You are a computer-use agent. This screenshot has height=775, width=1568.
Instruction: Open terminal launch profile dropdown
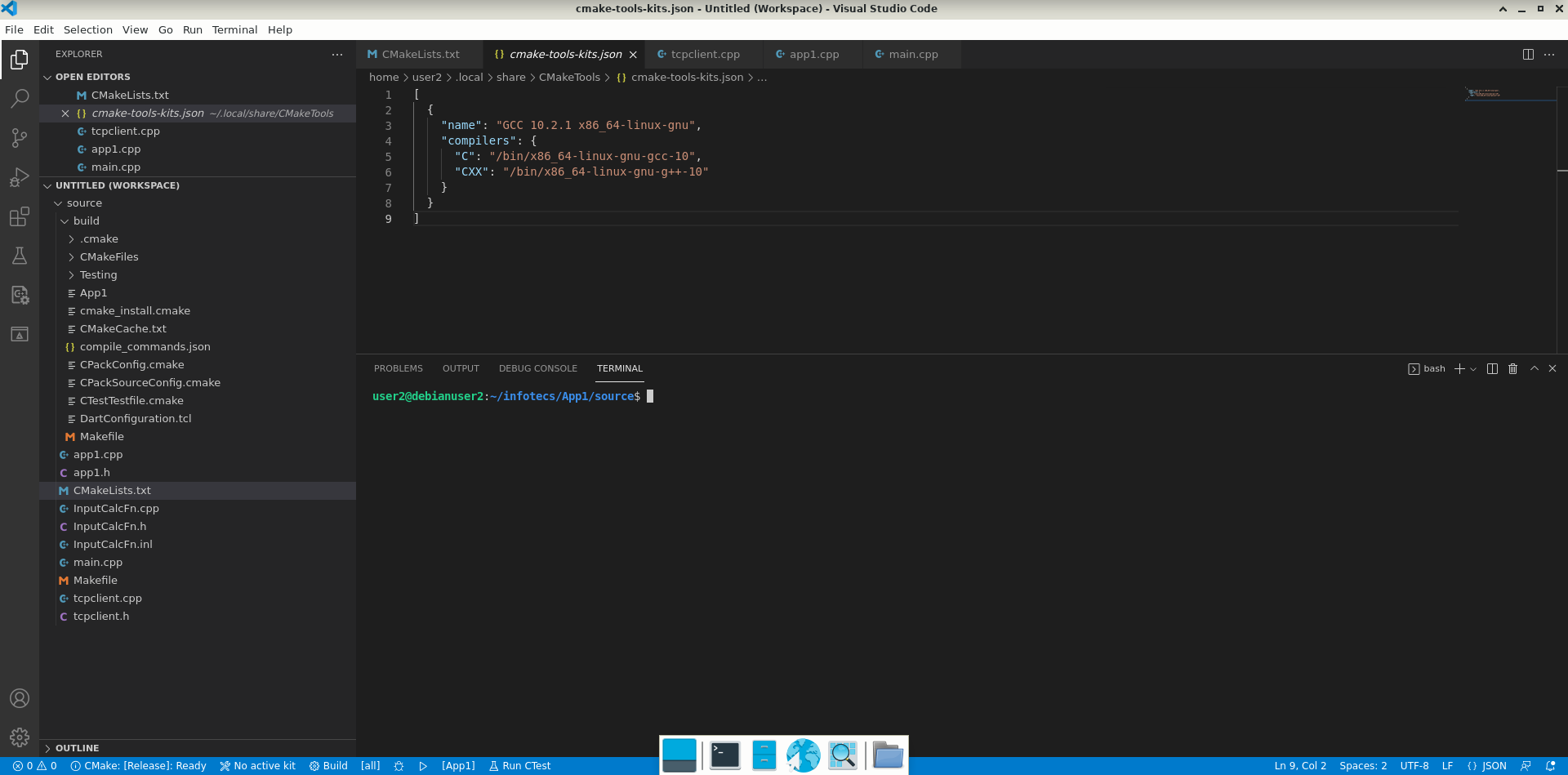pyautogui.click(x=1473, y=368)
